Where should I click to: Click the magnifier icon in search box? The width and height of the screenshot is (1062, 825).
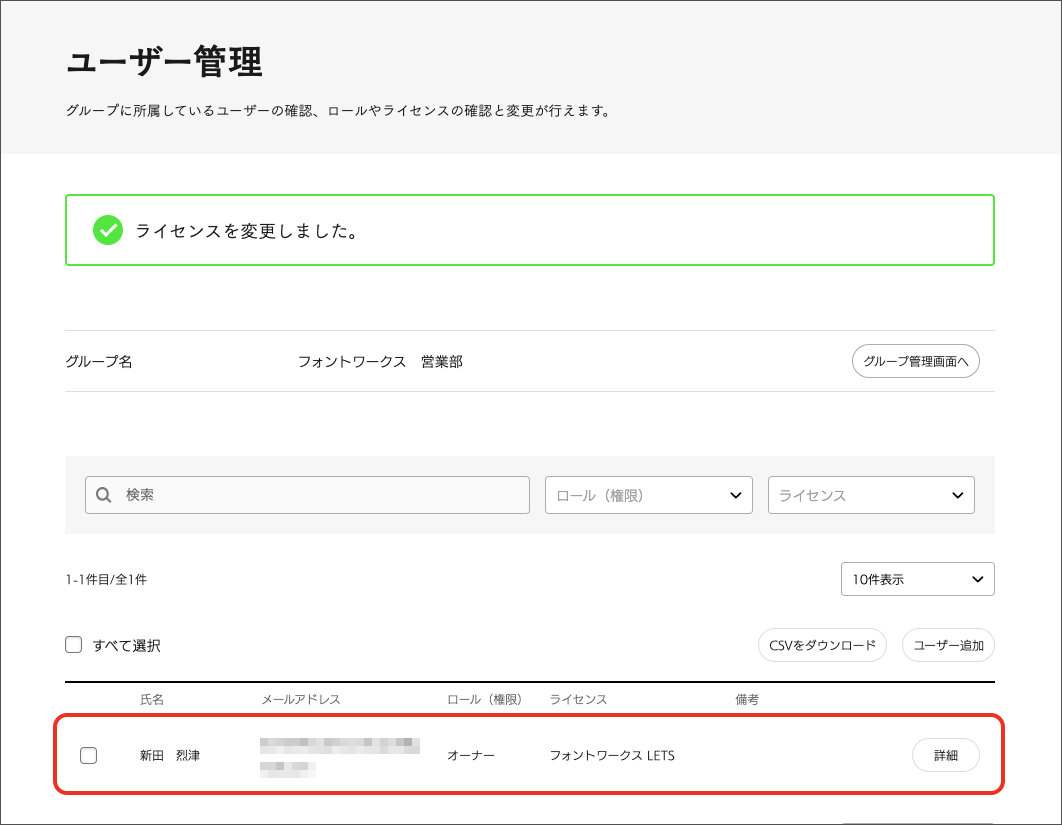click(103, 495)
